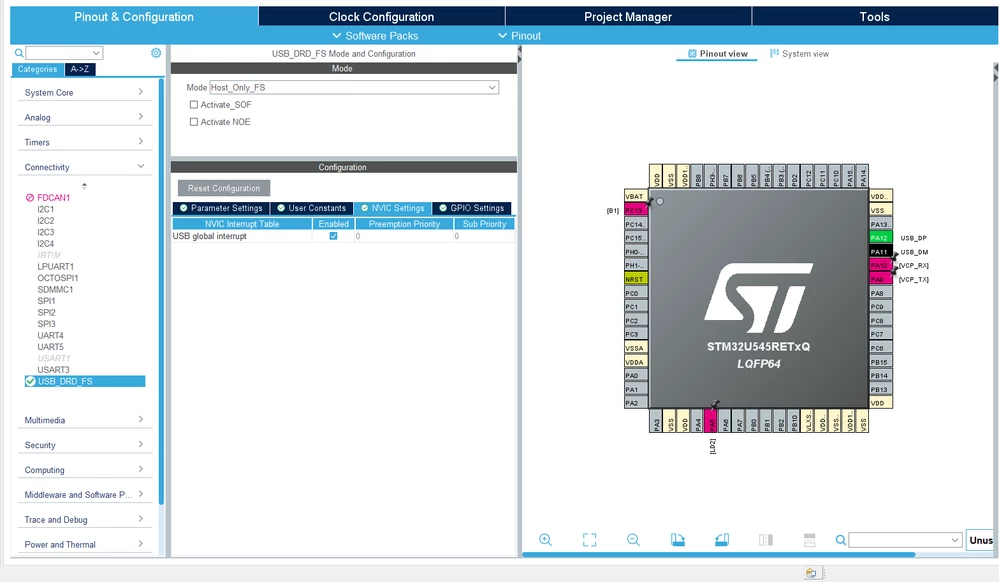Image resolution: width=999 pixels, height=582 pixels.
Task: Open the Tools tab
Action: click(x=874, y=17)
